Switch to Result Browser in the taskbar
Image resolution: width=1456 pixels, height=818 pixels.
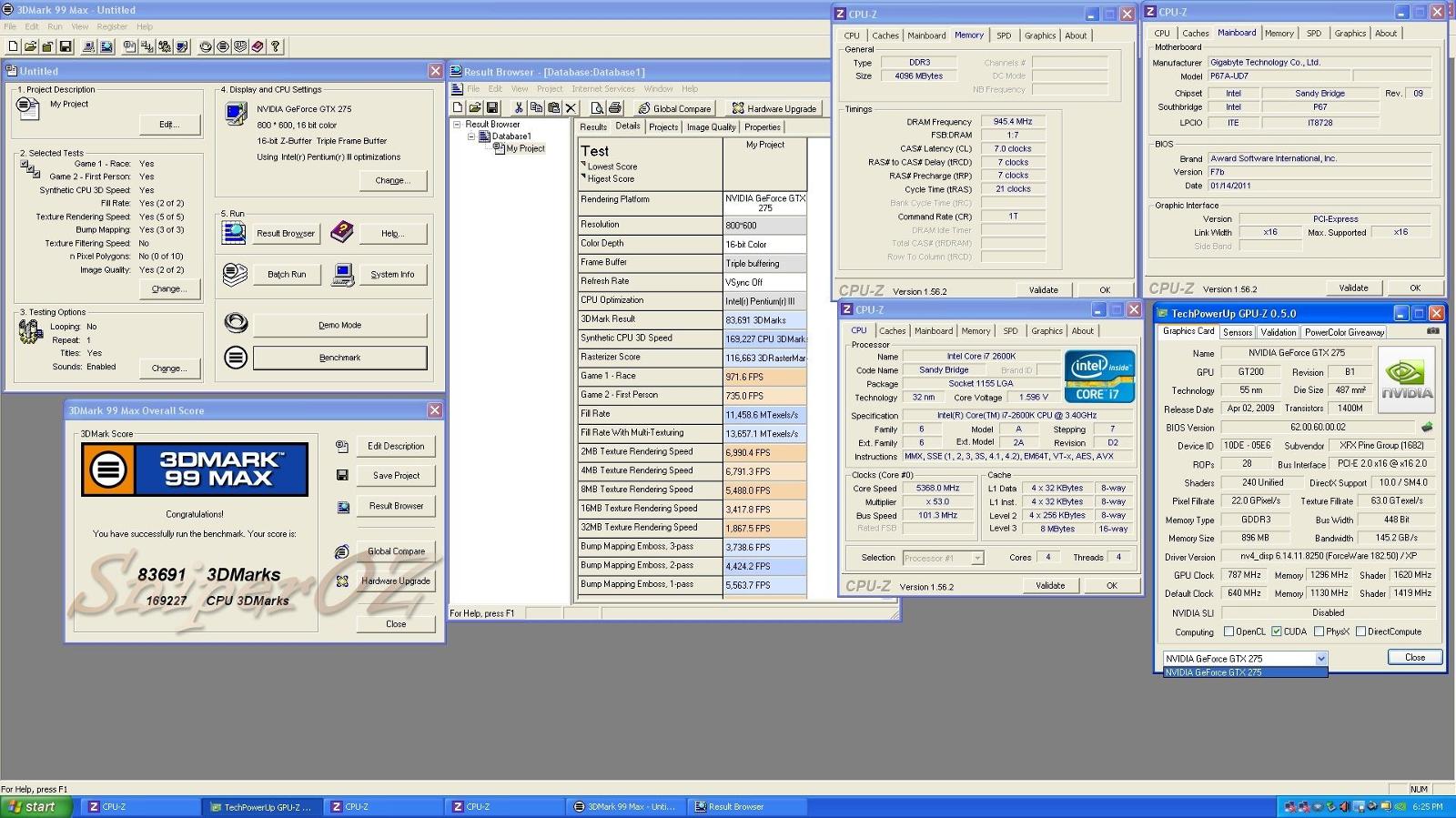tap(745, 806)
